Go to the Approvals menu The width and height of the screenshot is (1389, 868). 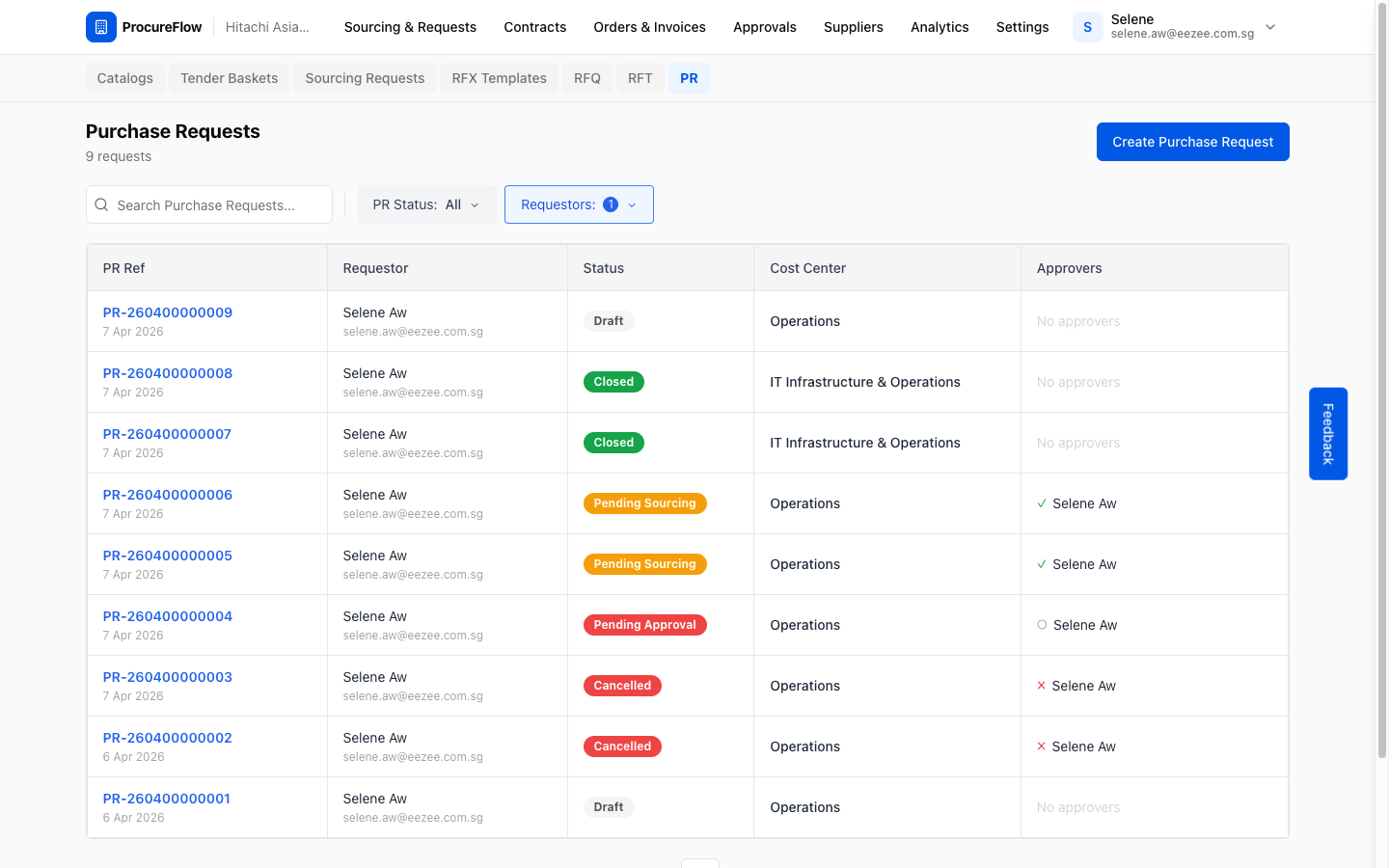point(765,27)
